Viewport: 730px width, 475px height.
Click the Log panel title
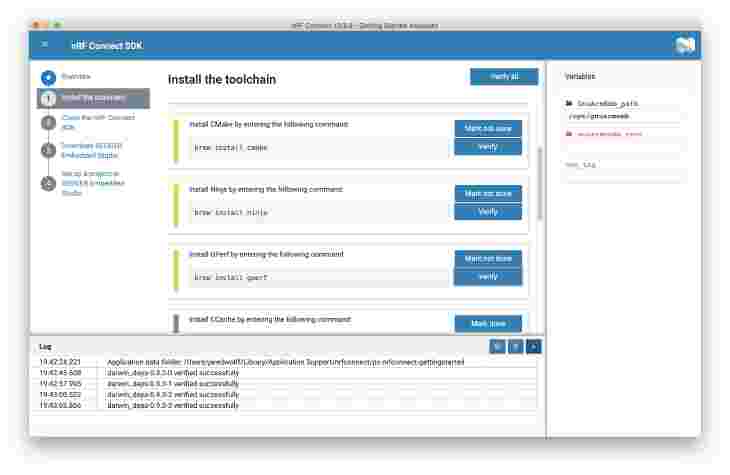pyautogui.click(x=45, y=346)
